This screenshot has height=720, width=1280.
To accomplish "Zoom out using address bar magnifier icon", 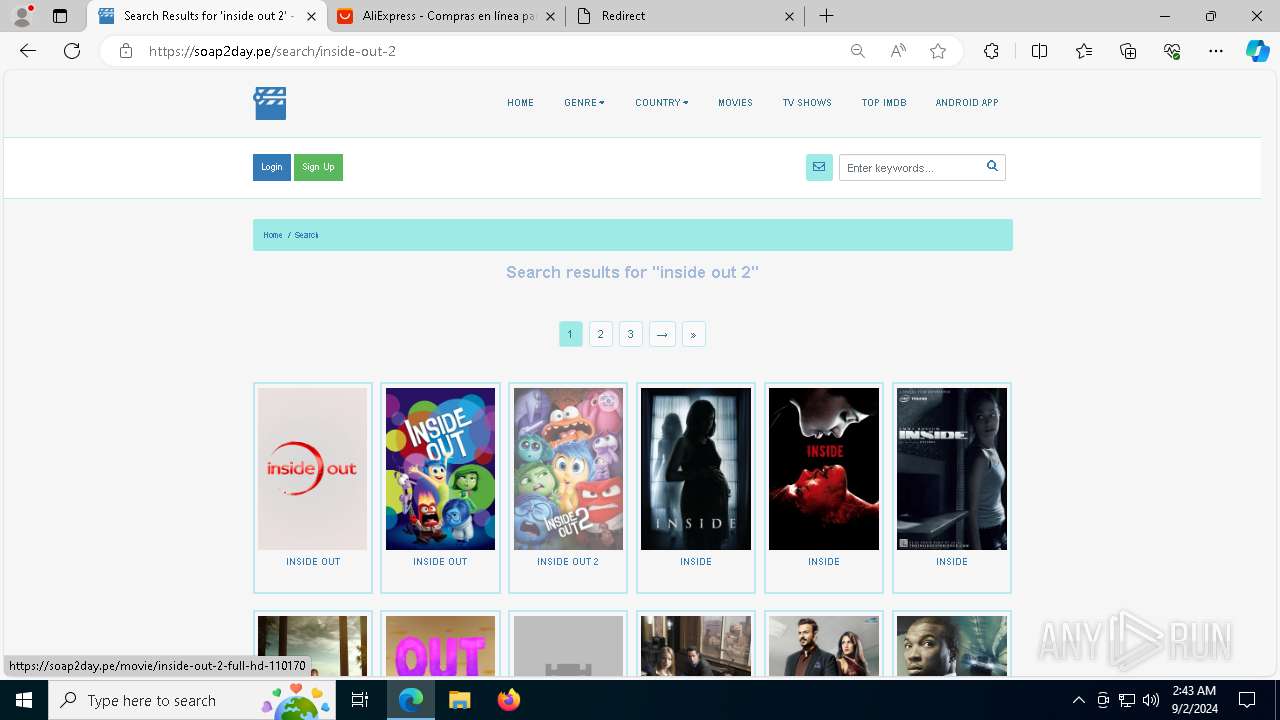I will click(857, 51).
